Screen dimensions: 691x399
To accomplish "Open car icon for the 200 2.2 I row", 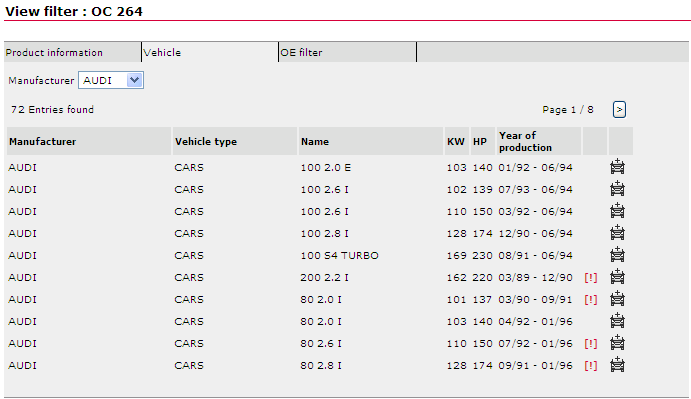I will [617, 277].
